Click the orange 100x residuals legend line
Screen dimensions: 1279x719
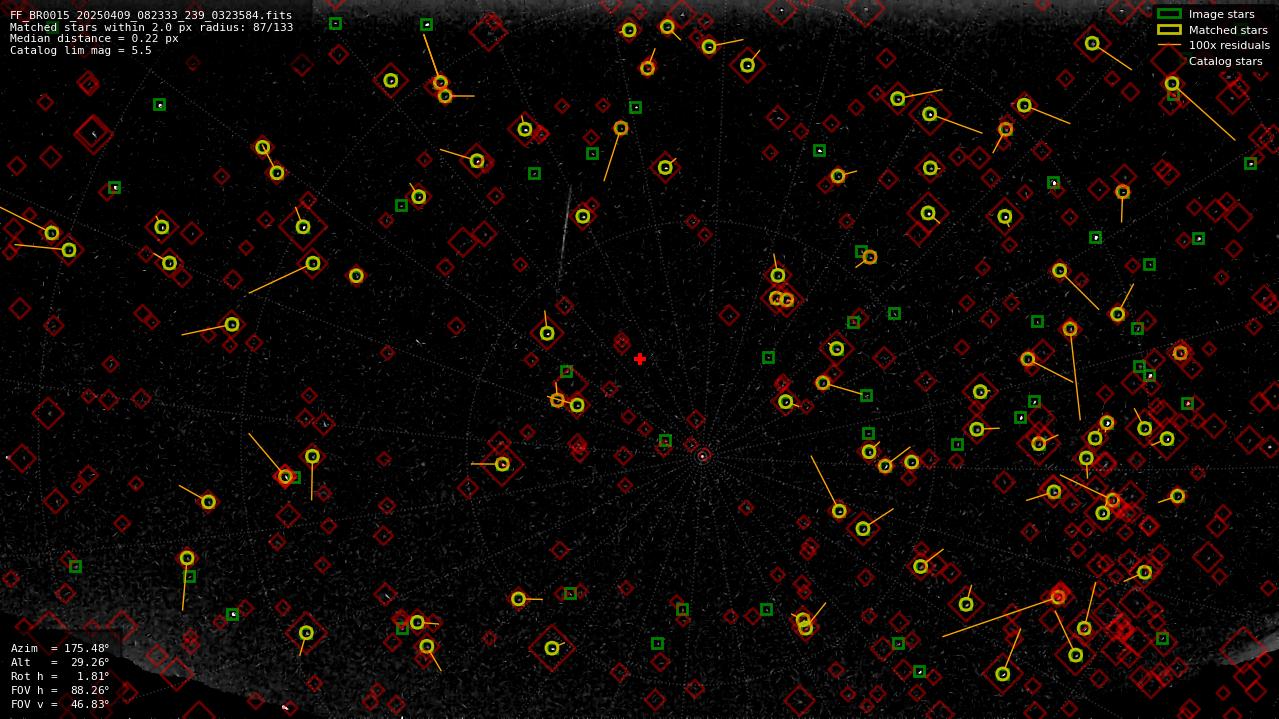tap(1169, 45)
